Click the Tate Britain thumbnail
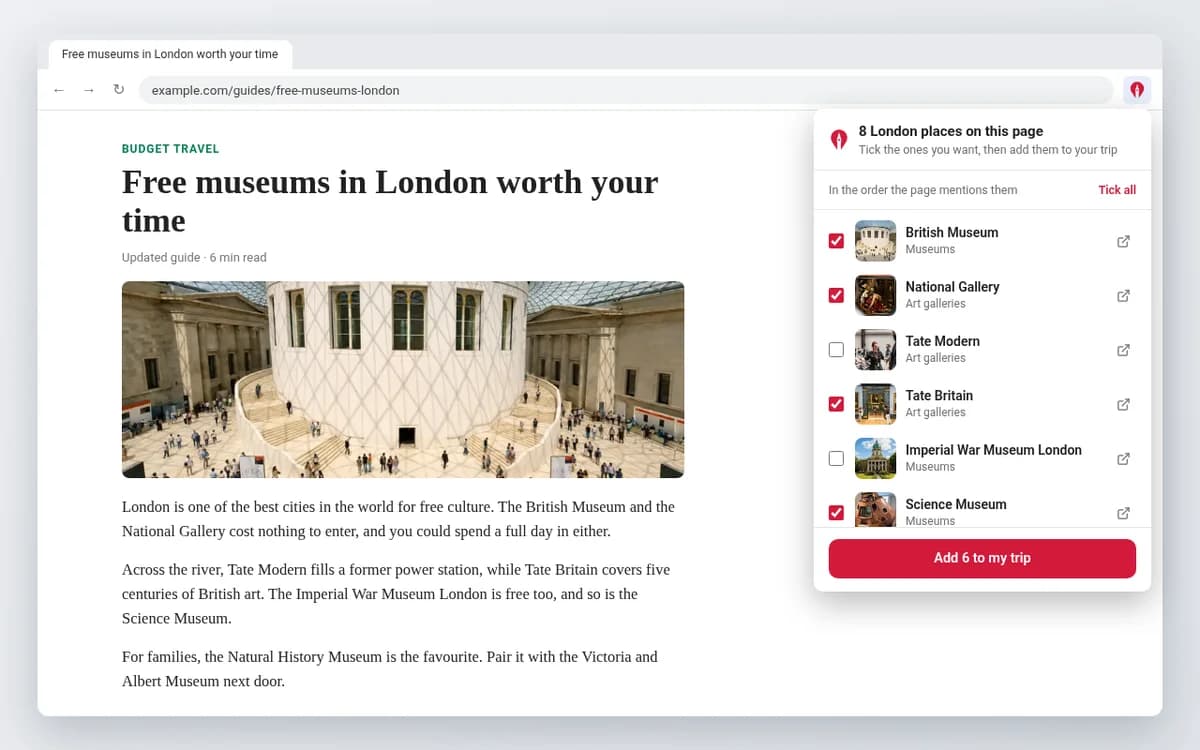Image resolution: width=1200 pixels, height=750 pixels. tap(875, 404)
